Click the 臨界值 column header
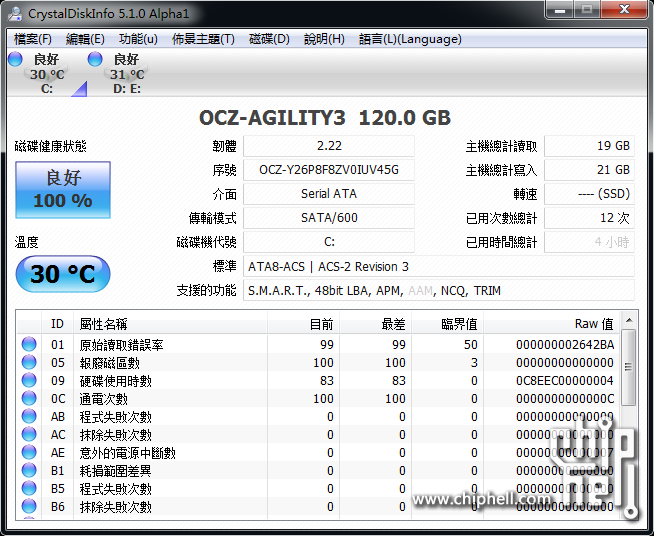The width and height of the screenshot is (654, 536). click(x=448, y=323)
